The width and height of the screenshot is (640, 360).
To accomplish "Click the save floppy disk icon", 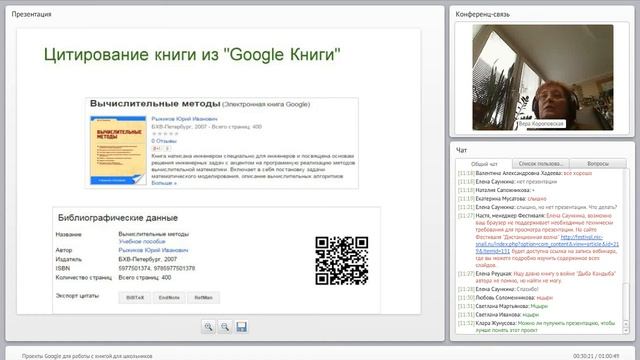I will click(241, 327).
